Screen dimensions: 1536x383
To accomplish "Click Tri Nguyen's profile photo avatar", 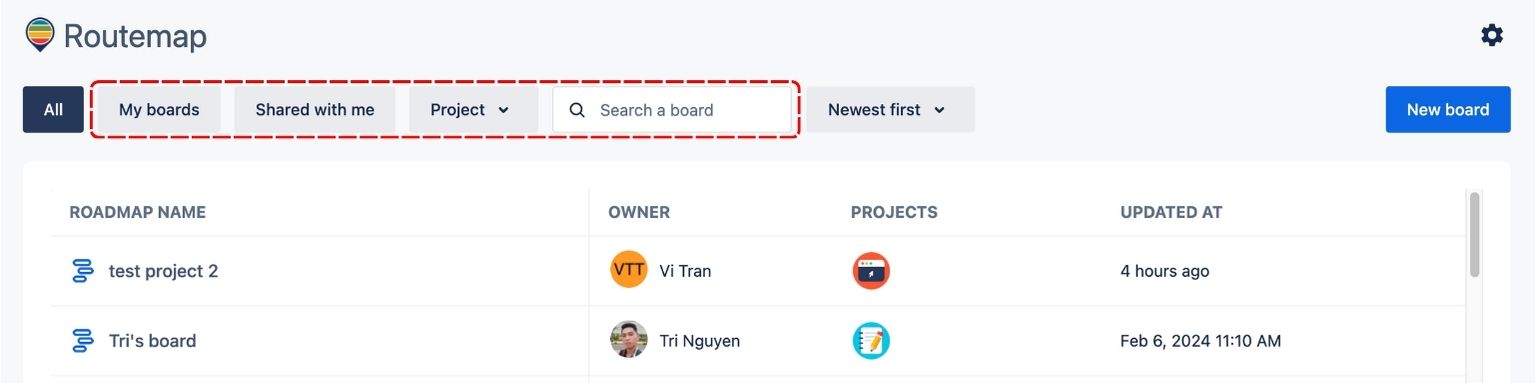I will 629,340.
